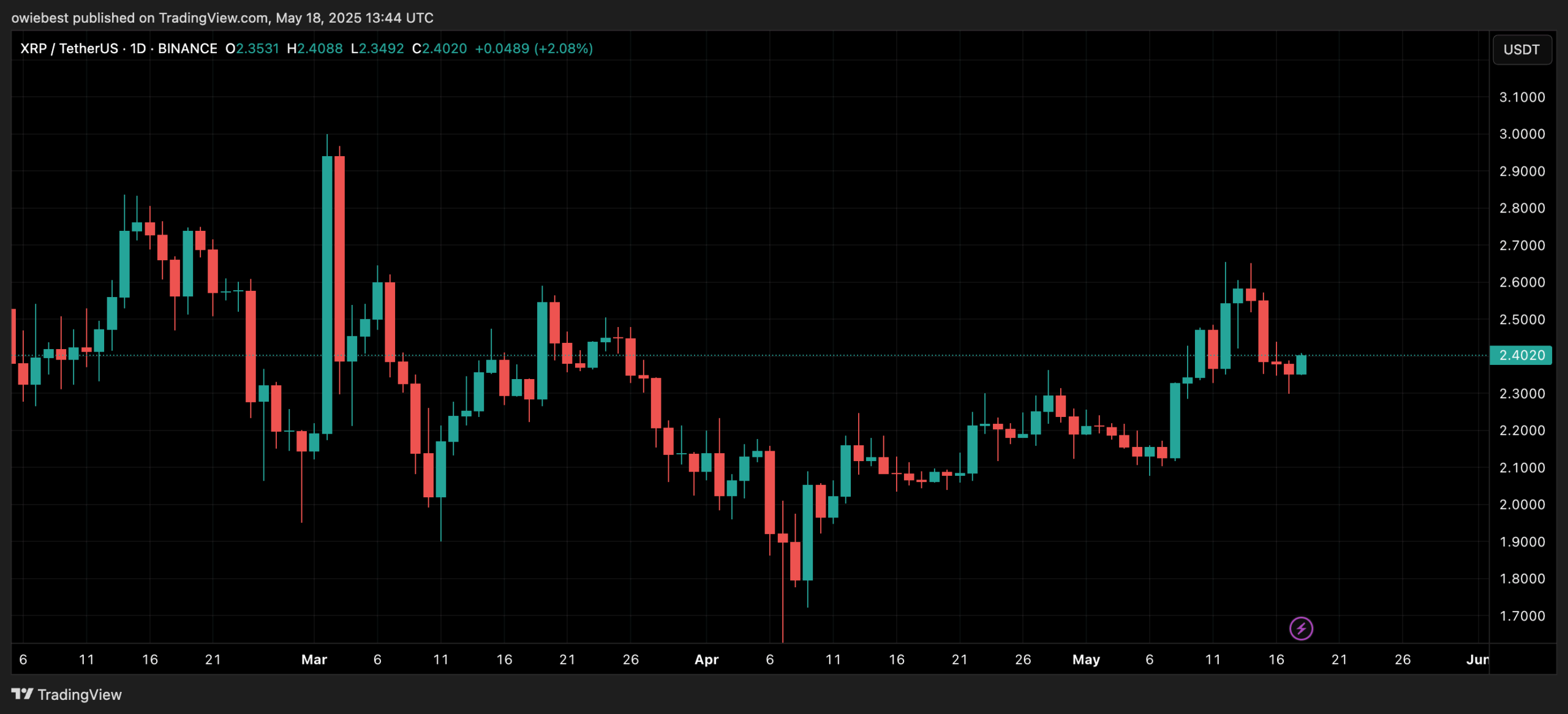Click the latest green candle at 2.40
The image size is (1568, 714).
(x=1301, y=364)
